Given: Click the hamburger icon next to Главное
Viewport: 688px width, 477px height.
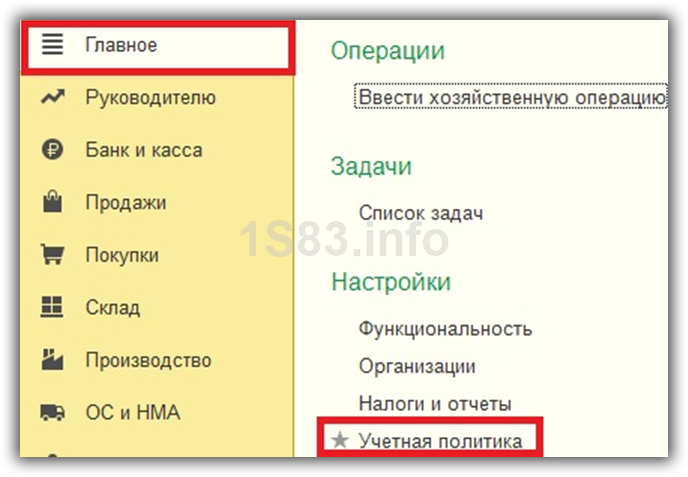Looking at the screenshot, I should [x=53, y=44].
